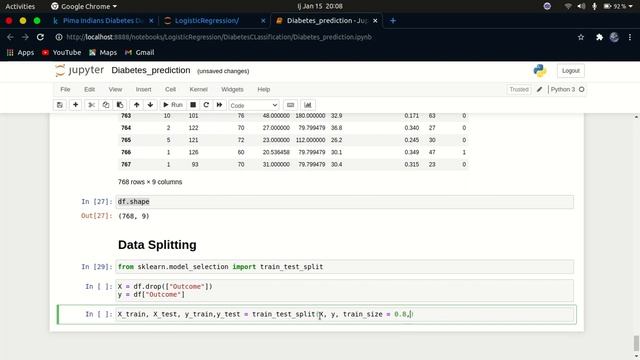Cut selected cells with scissors icon
Viewport: 640px width, 360px height.
click(91, 105)
